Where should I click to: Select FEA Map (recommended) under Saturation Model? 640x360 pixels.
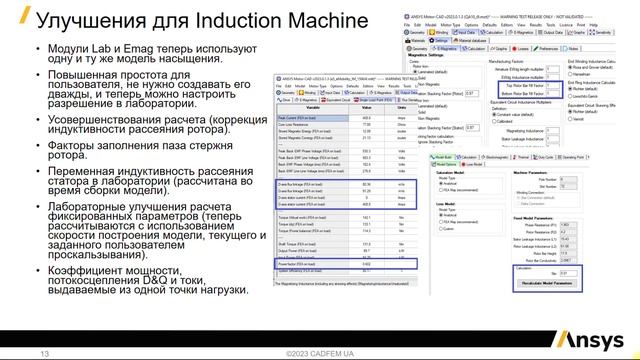[458, 190]
